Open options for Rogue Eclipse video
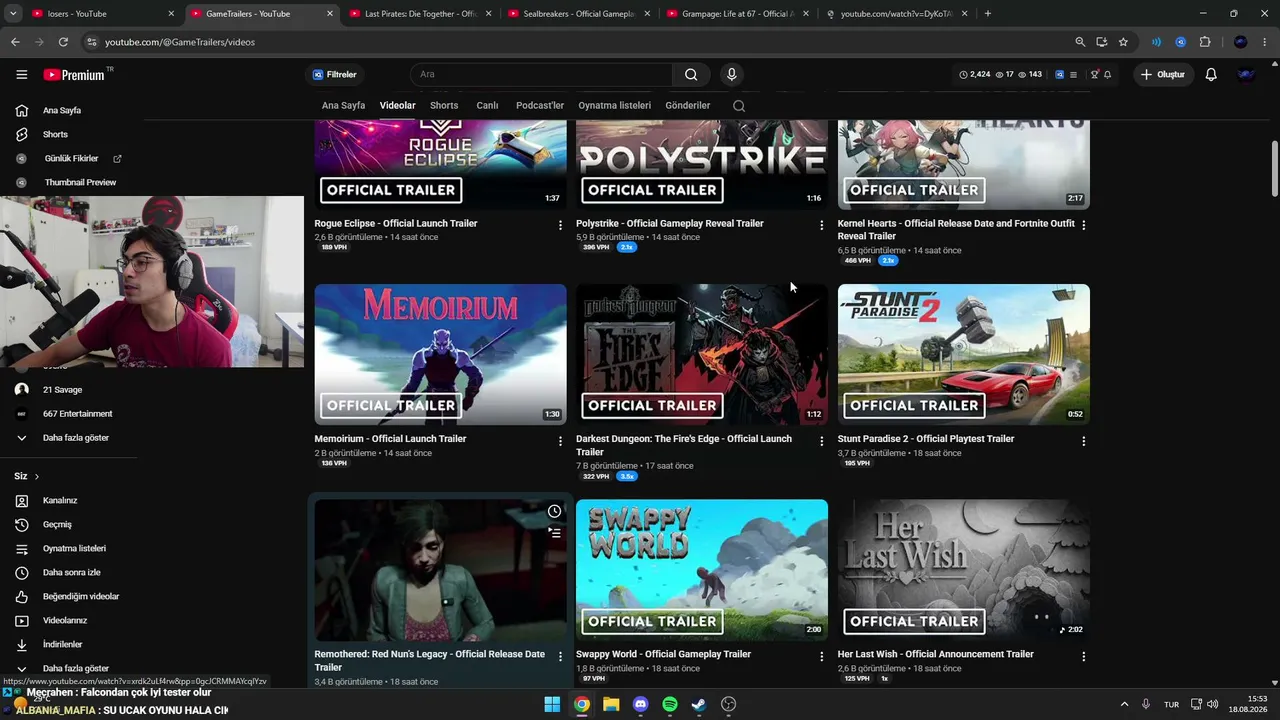The image size is (1280, 720). tap(560, 225)
